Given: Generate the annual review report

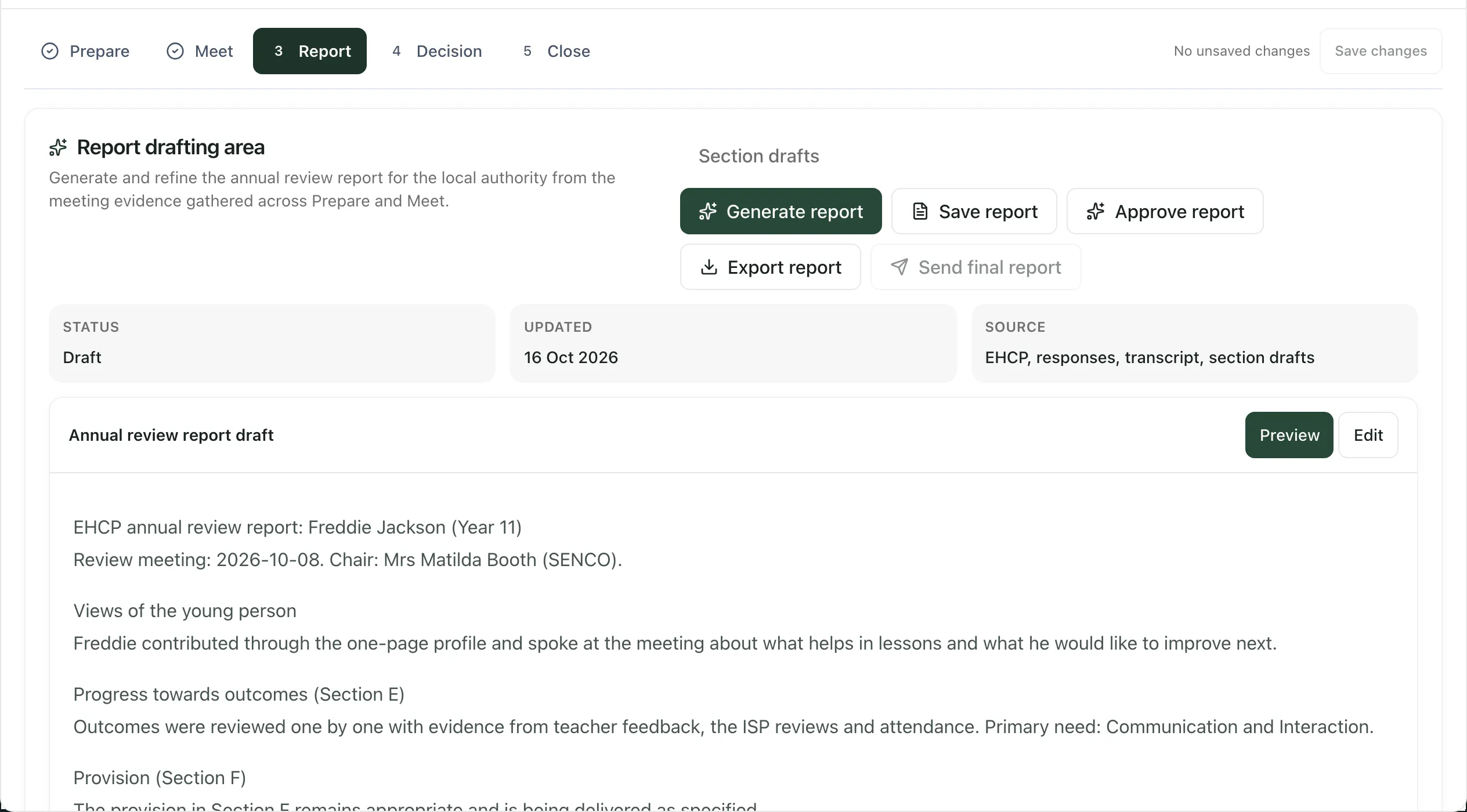Looking at the screenshot, I should (x=781, y=211).
